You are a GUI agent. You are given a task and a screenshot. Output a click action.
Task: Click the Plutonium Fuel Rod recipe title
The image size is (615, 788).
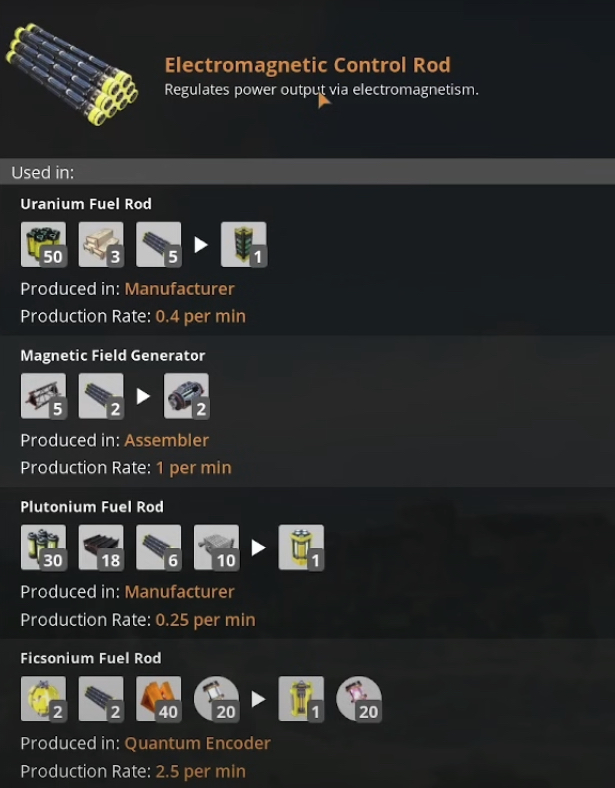pos(92,507)
